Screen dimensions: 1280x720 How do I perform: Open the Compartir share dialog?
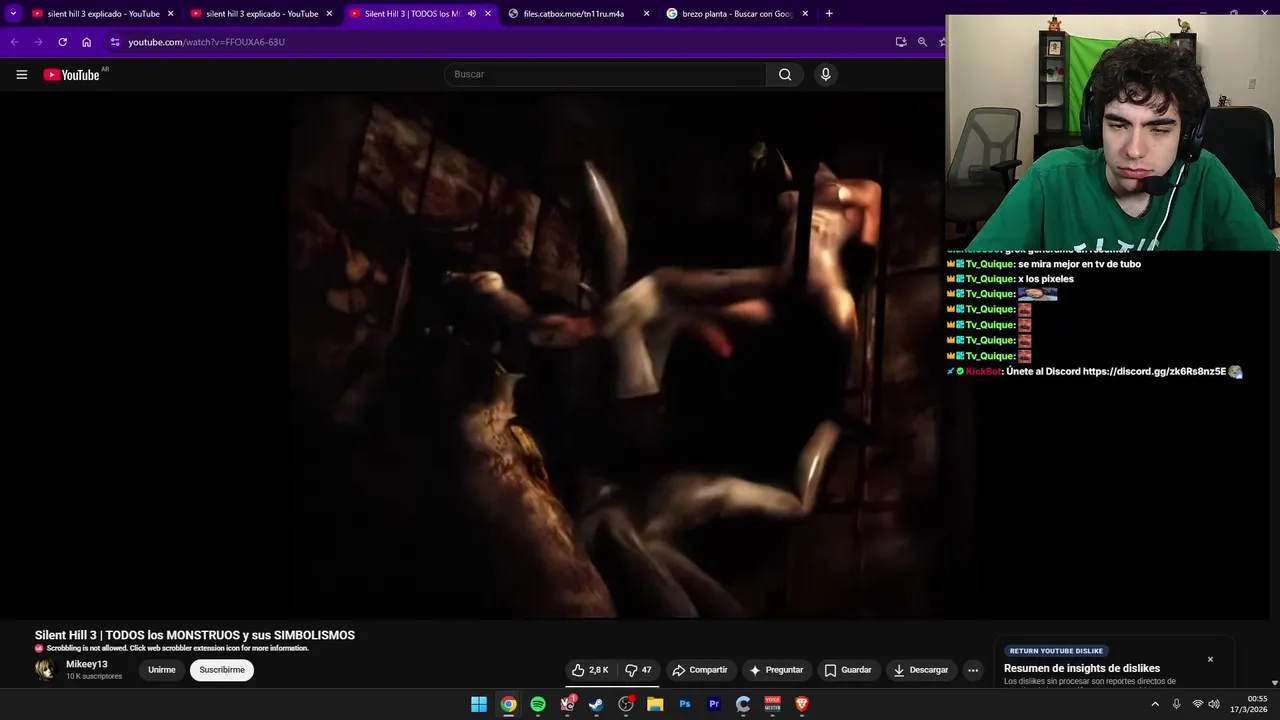pos(700,670)
